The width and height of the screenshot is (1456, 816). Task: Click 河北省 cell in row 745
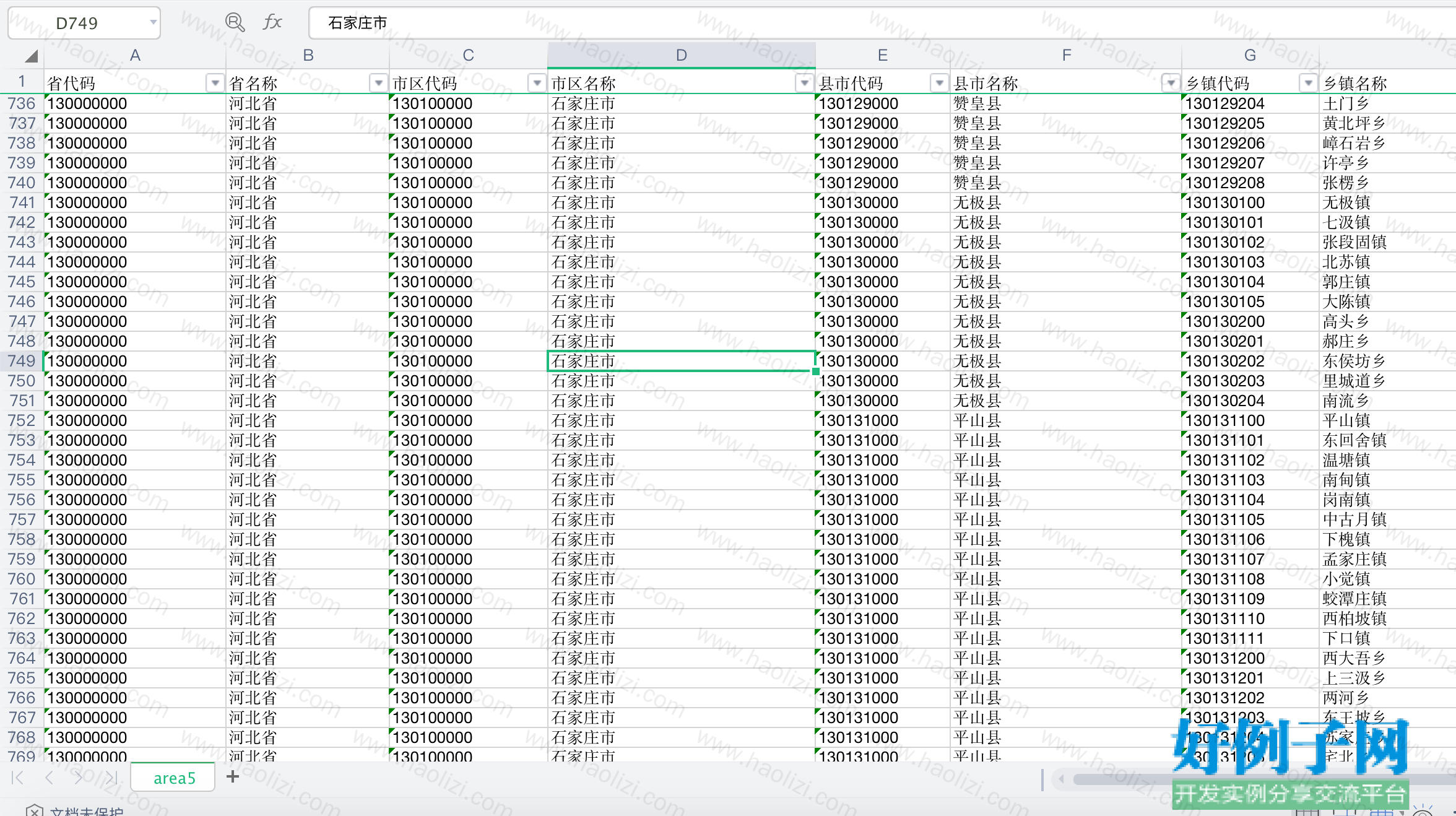pos(308,282)
